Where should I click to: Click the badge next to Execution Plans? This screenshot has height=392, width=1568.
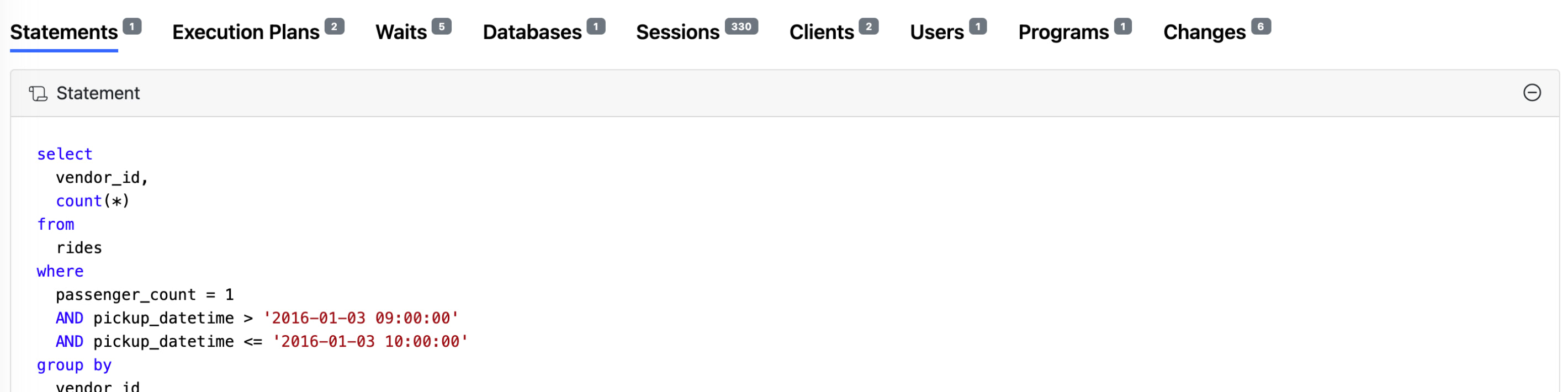[x=334, y=26]
